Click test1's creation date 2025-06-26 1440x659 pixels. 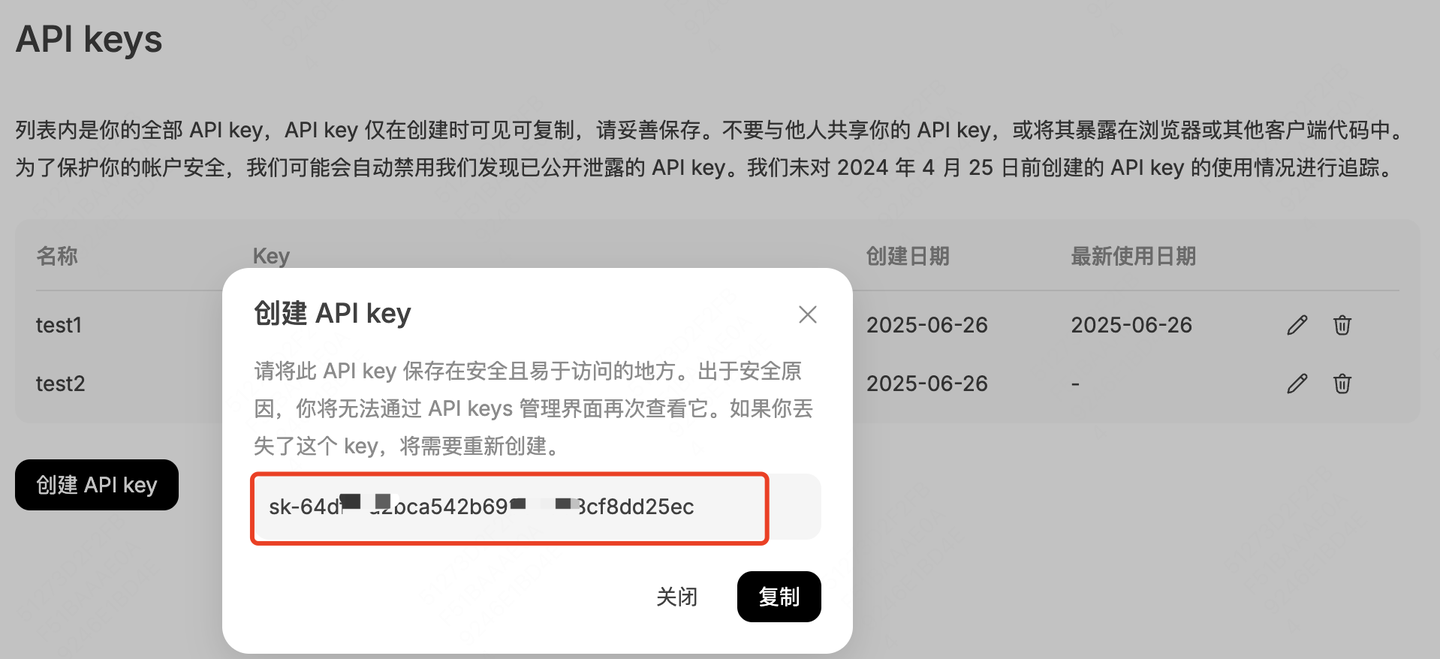click(x=927, y=325)
